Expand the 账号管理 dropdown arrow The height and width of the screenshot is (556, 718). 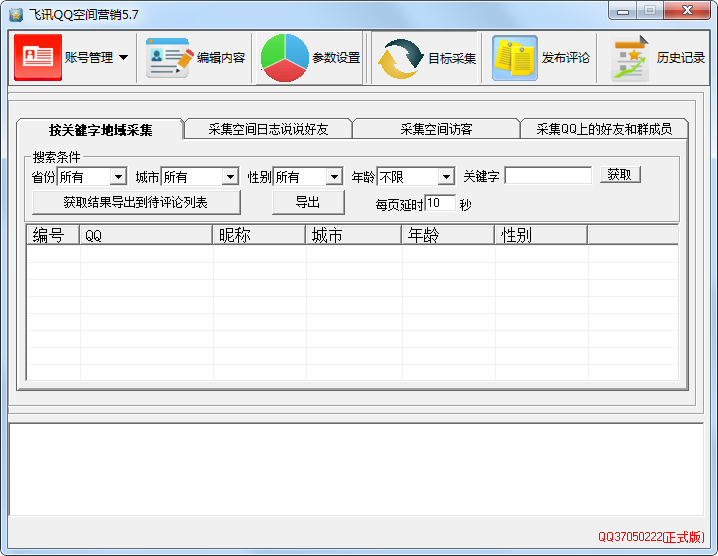123,58
